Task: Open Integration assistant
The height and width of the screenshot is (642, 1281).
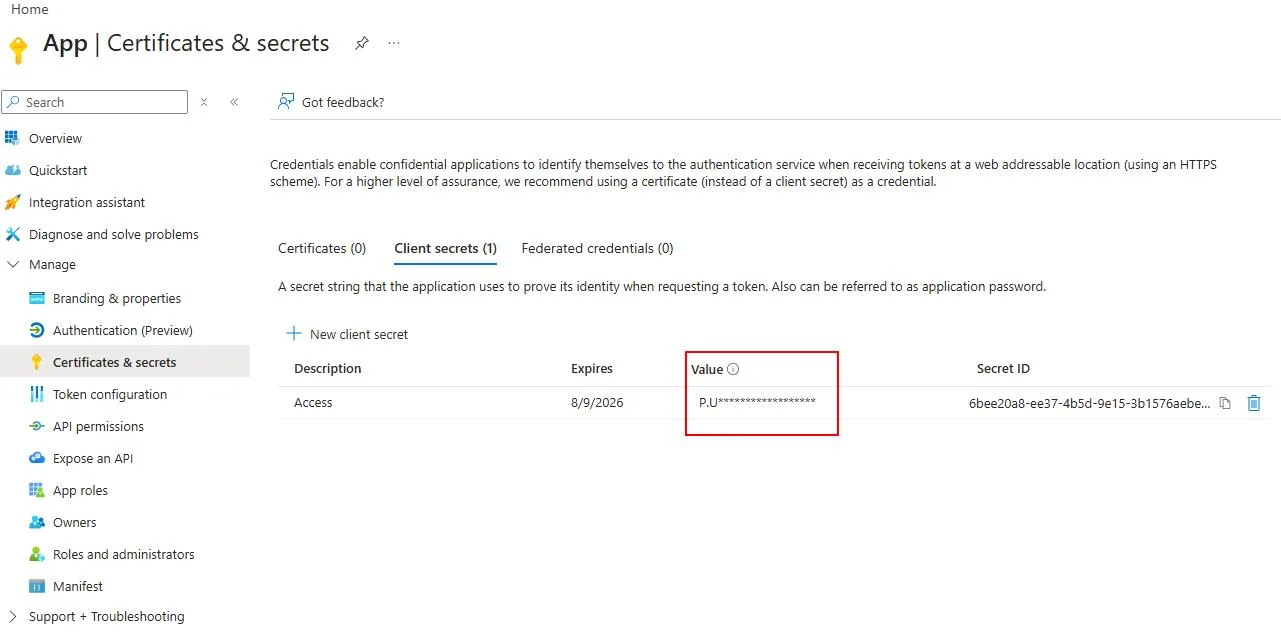Action: (87, 202)
